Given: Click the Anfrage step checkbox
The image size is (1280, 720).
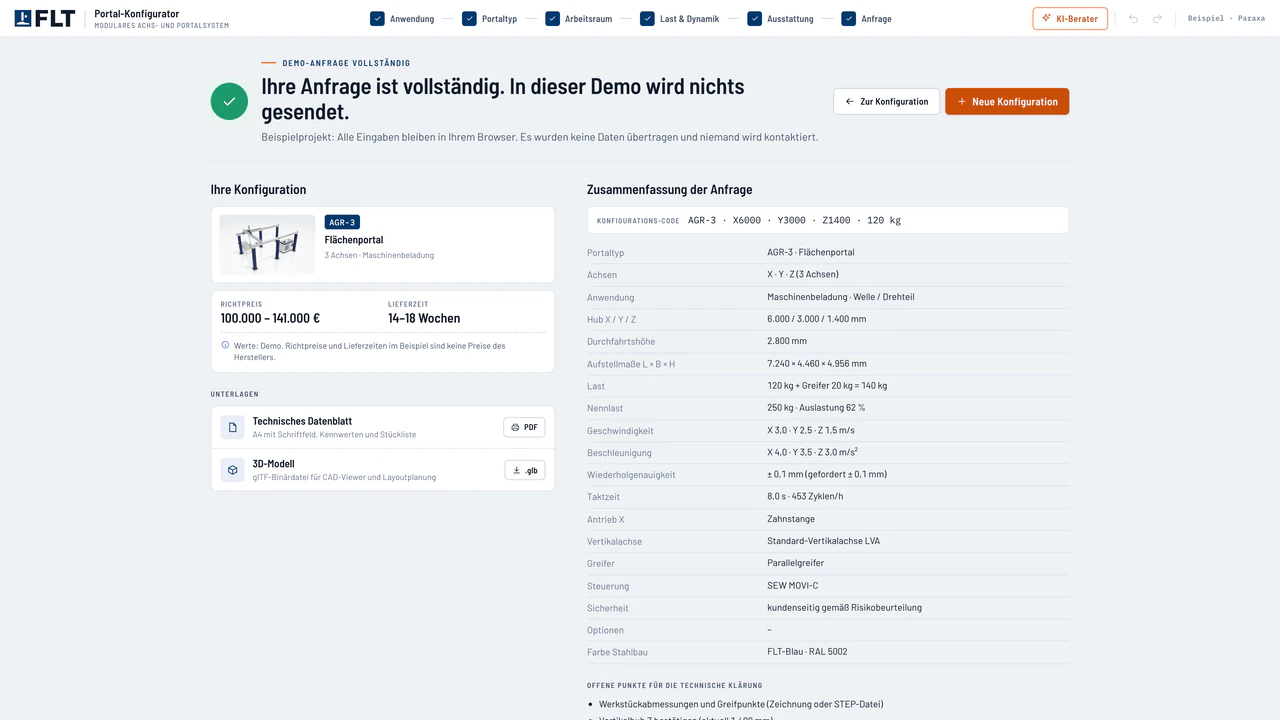Looking at the screenshot, I should point(848,19).
